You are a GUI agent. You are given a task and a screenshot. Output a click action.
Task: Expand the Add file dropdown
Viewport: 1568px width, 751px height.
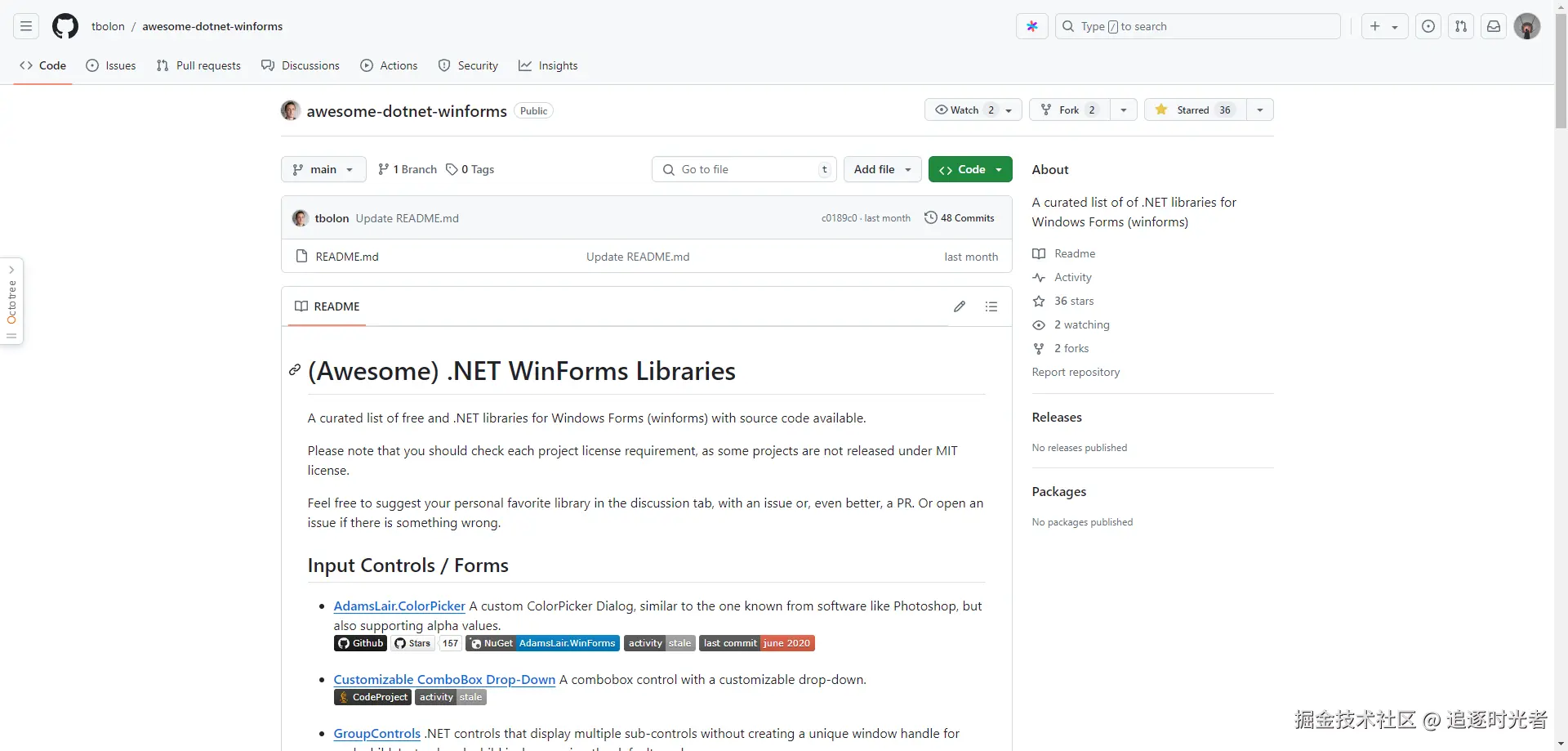tap(883, 169)
